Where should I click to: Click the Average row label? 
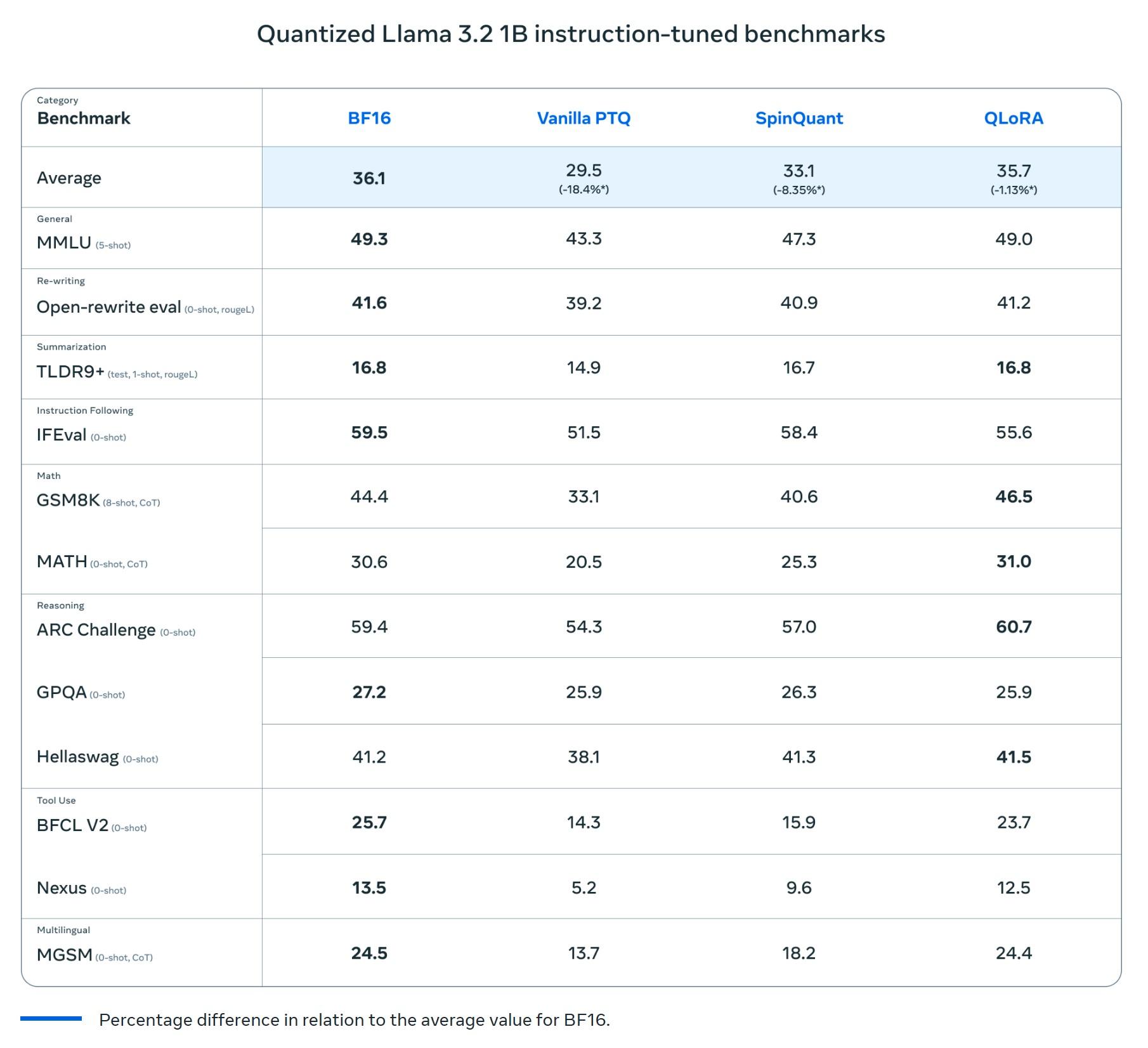tap(68, 178)
